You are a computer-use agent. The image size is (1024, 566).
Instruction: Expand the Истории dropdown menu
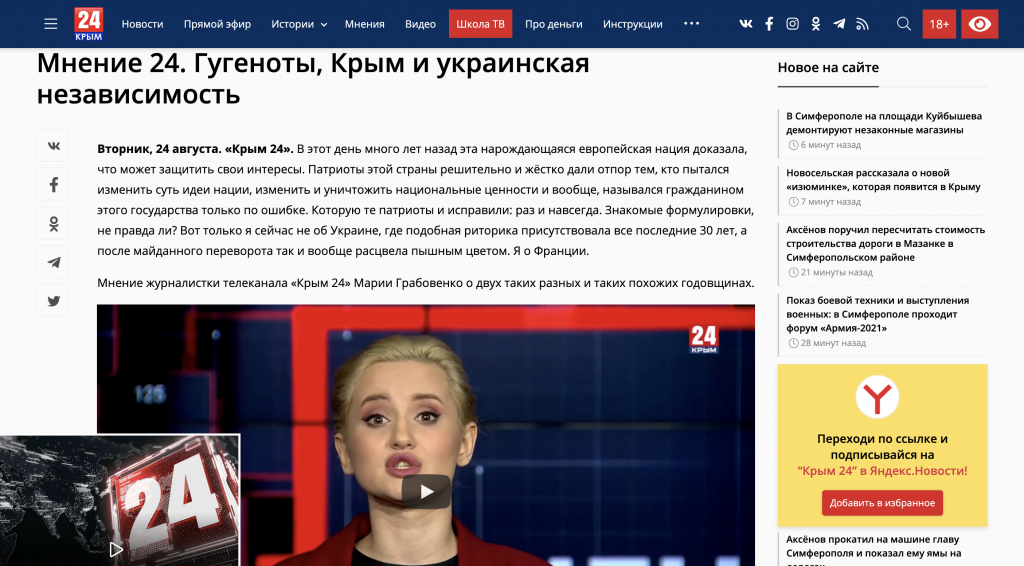[299, 24]
